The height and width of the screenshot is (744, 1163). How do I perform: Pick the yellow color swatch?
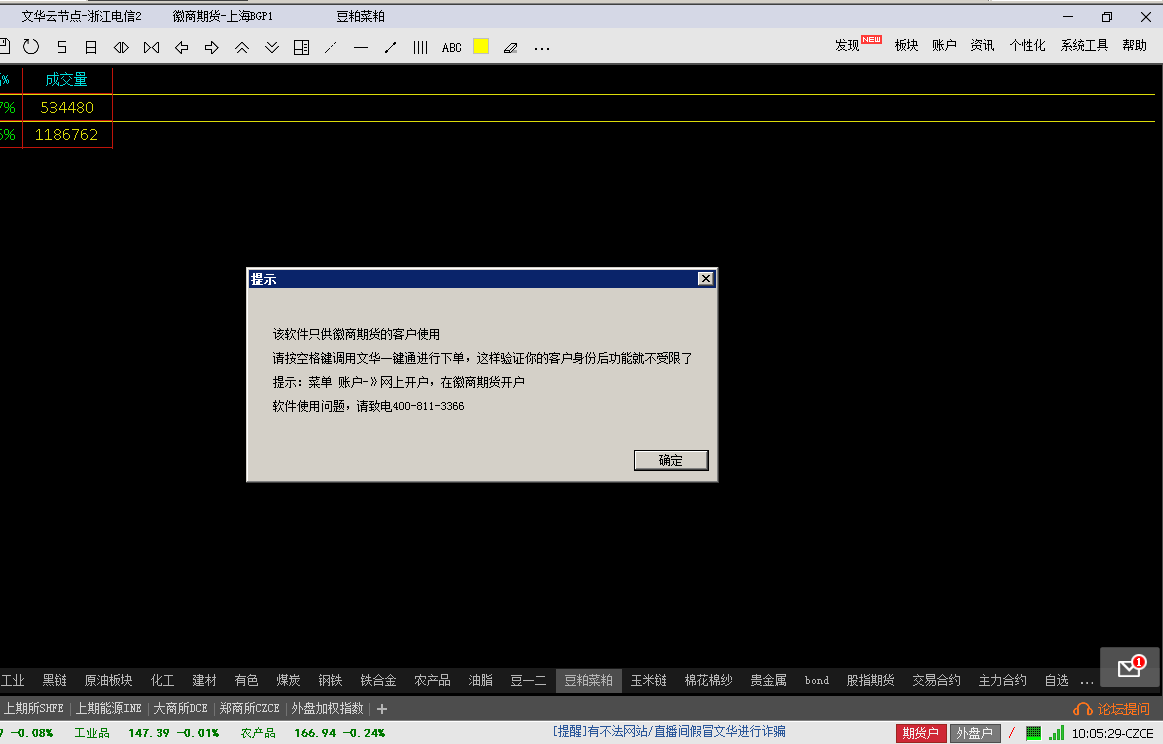point(481,46)
